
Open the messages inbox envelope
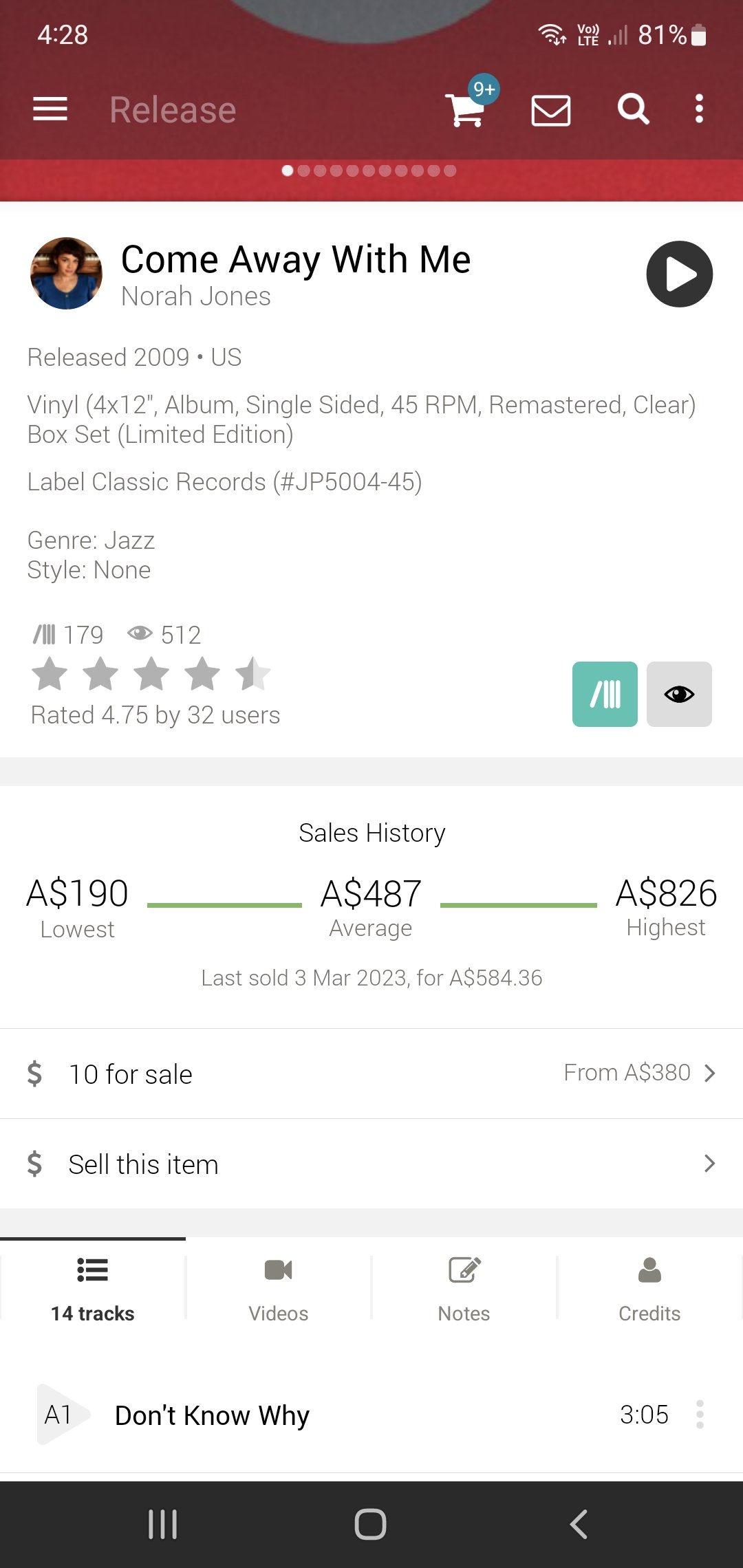550,110
